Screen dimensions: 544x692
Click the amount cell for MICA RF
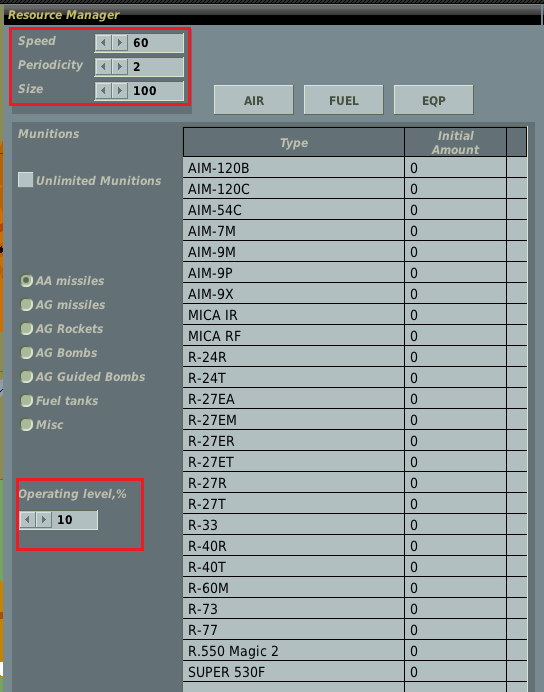click(455, 336)
